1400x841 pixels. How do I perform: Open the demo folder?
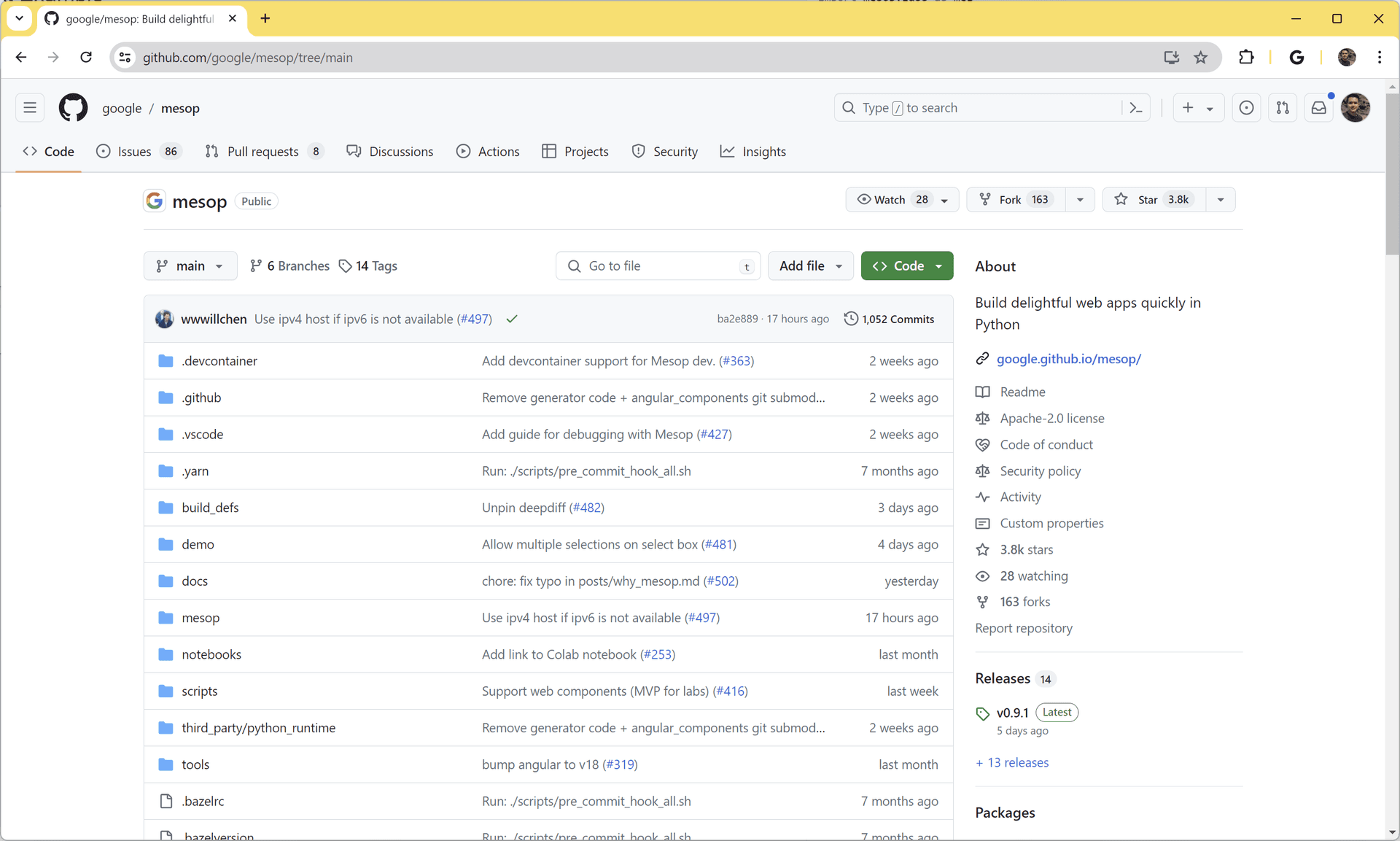pyautogui.click(x=198, y=544)
